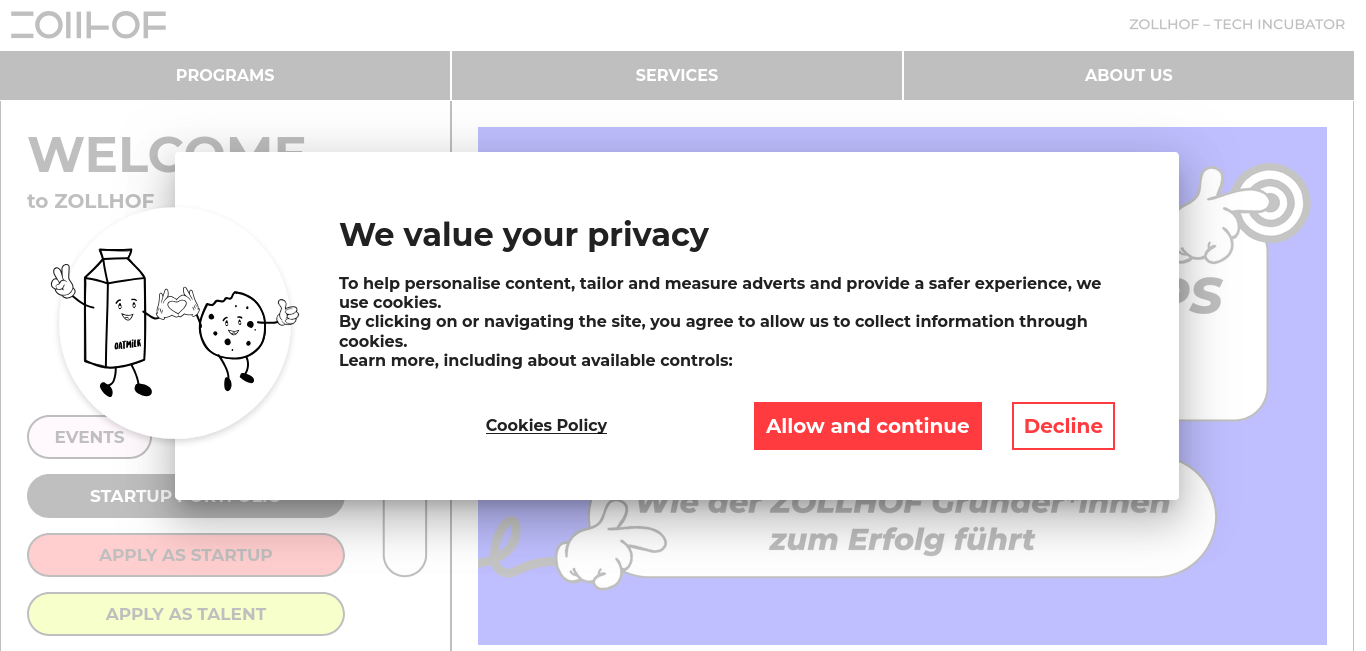Click the 'zum Erfolg führt' banner caption
This screenshot has width=1366, height=651.
coord(902,540)
